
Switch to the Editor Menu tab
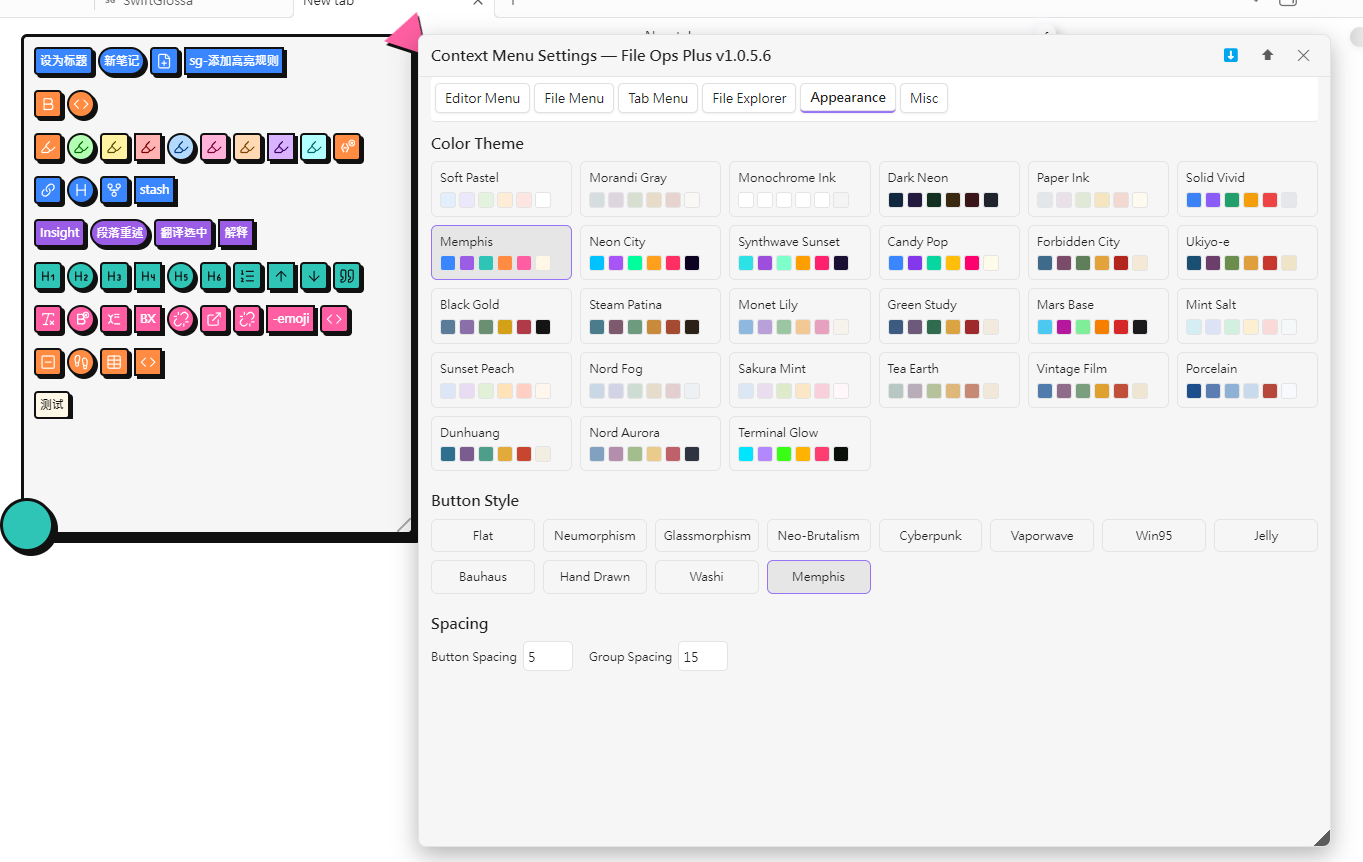482,98
